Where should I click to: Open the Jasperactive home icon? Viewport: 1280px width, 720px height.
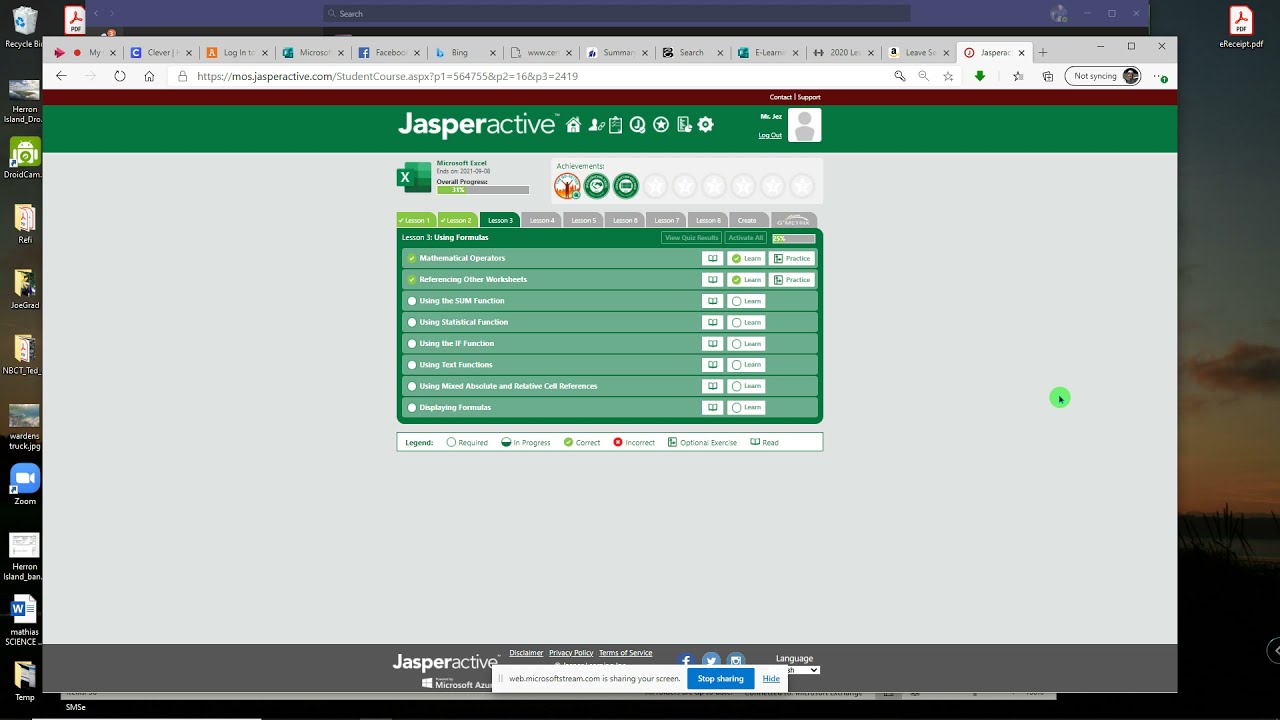(573, 125)
